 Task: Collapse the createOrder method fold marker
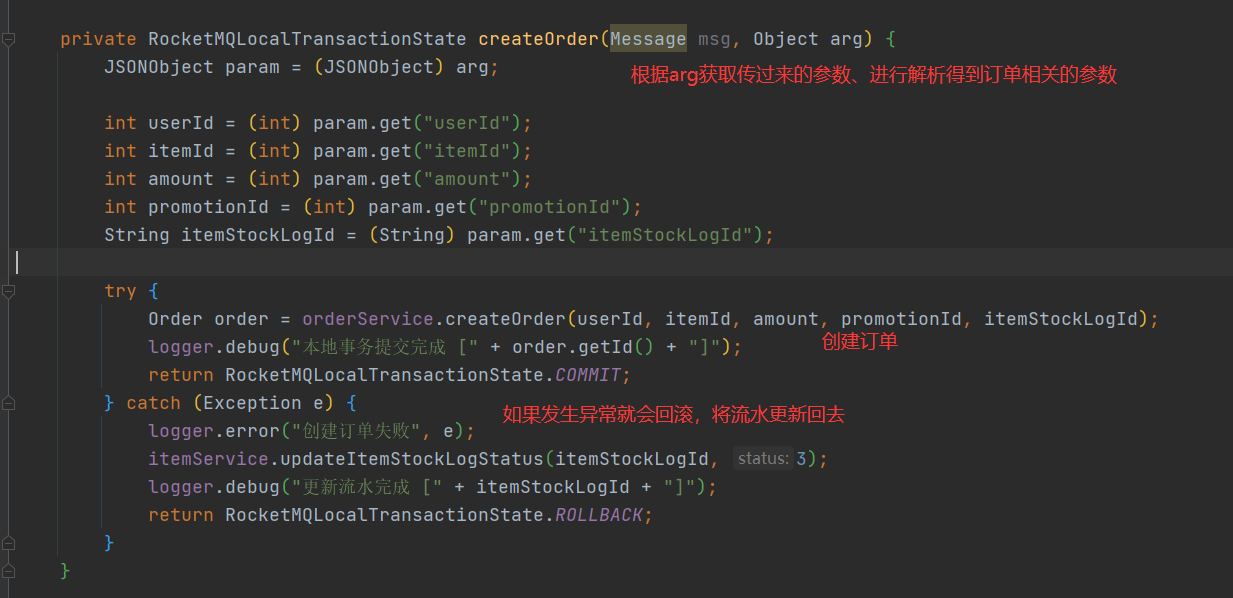pos(9,39)
